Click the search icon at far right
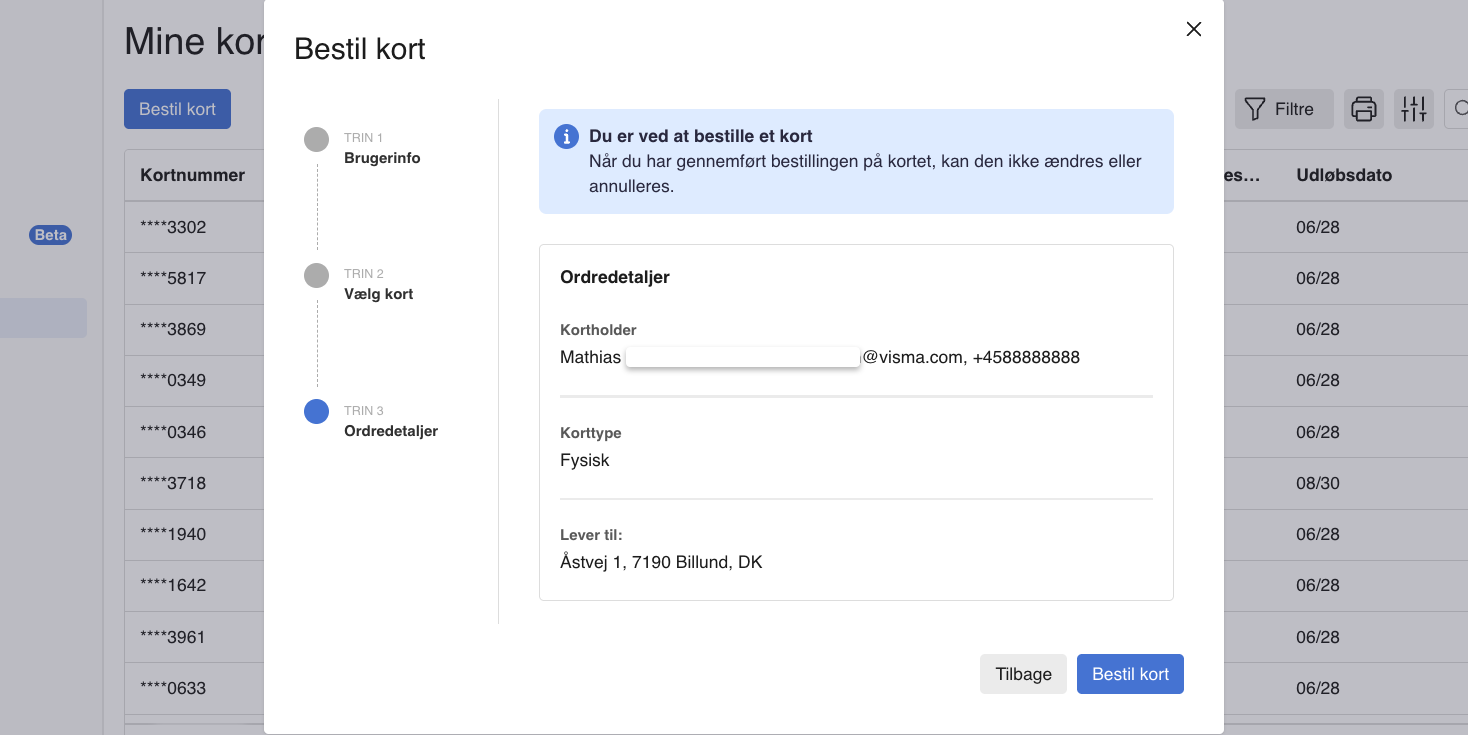 pos(1459,109)
